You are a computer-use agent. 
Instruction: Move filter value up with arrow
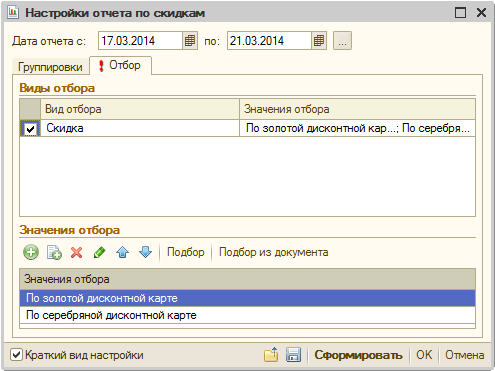pos(122,252)
